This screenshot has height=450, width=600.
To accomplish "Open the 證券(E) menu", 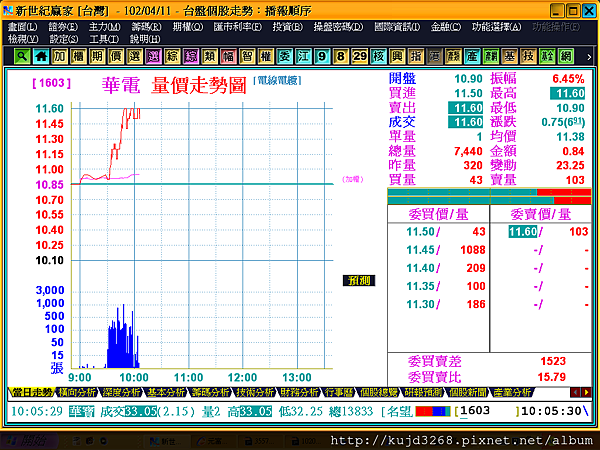I will coord(63,27).
